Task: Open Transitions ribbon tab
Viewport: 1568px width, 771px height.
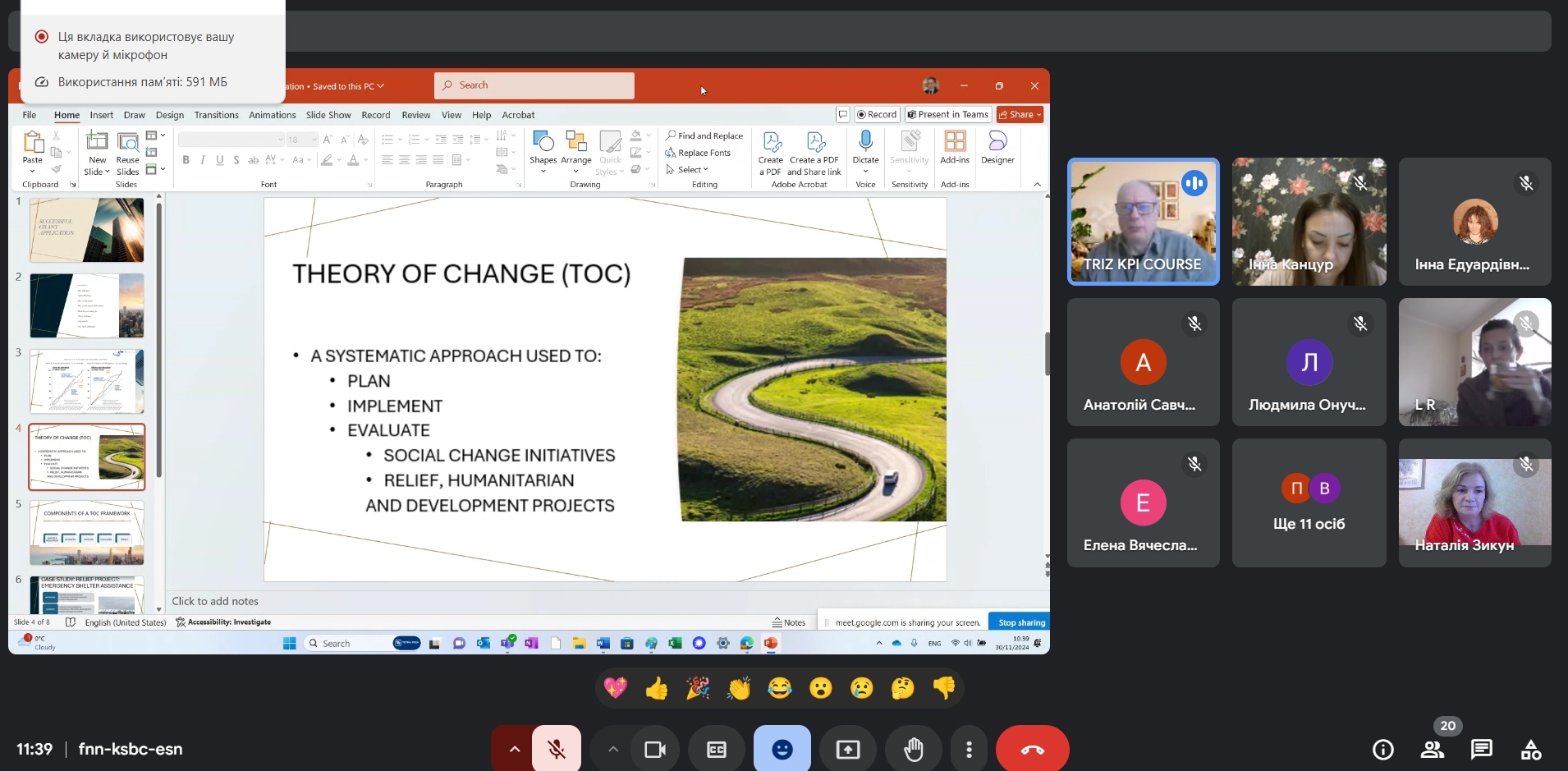Action: [x=217, y=115]
